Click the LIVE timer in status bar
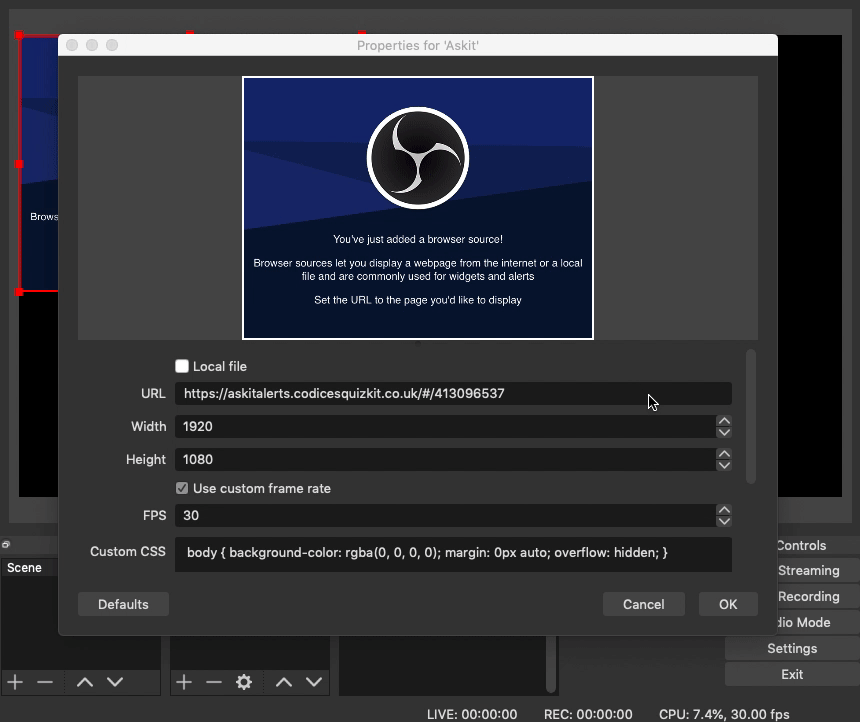This screenshot has height=722, width=860. click(472, 714)
